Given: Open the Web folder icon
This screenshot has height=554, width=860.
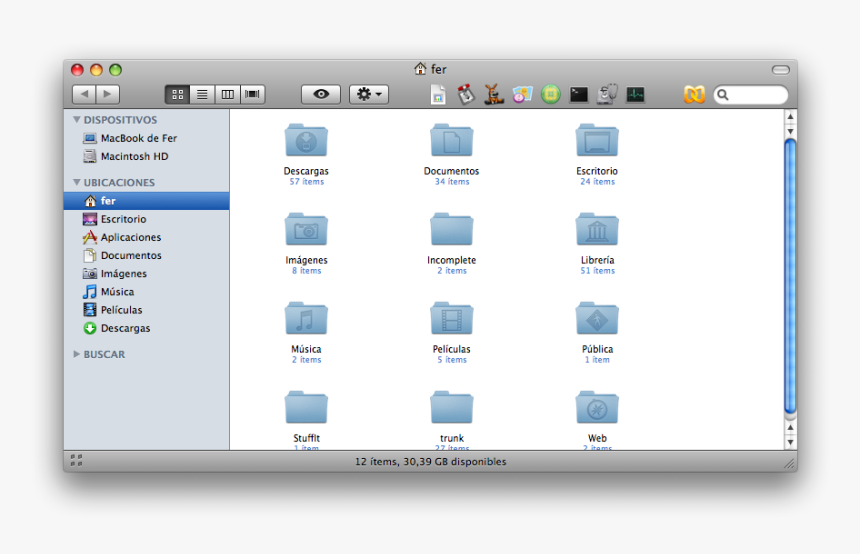Looking at the screenshot, I should pyautogui.click(x=597, y=408).
